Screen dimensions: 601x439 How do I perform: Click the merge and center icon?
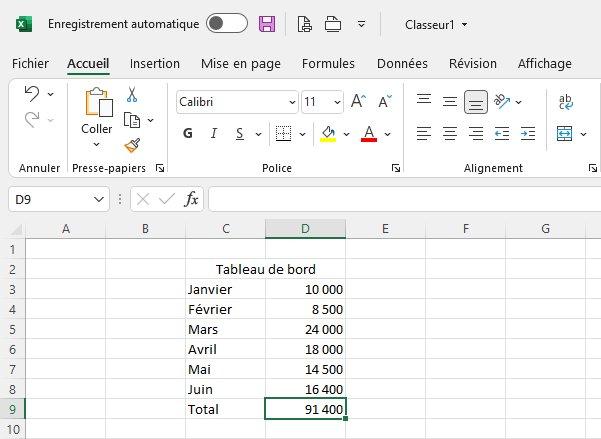(564, 133)
